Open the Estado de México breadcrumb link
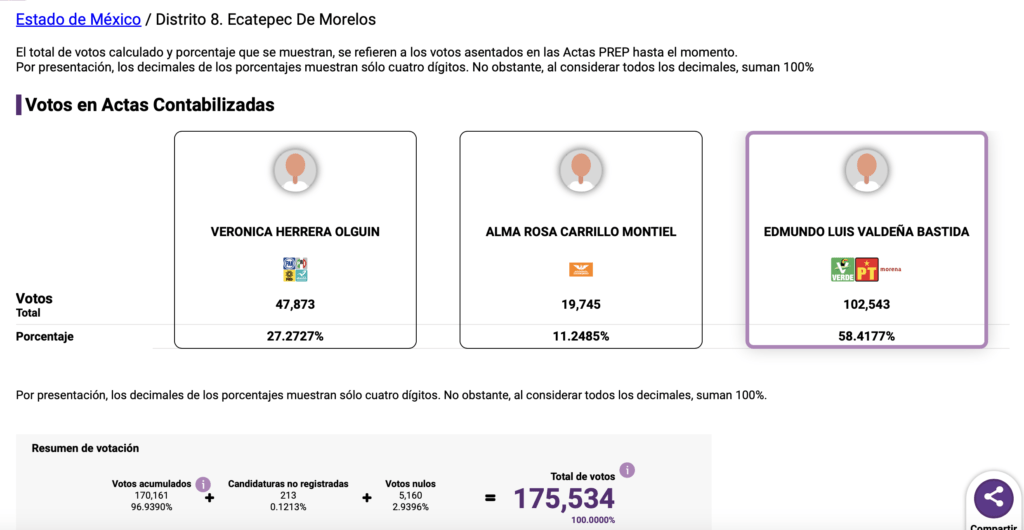Viewport: 1024px width, 530px height. (x=78, y=19)
